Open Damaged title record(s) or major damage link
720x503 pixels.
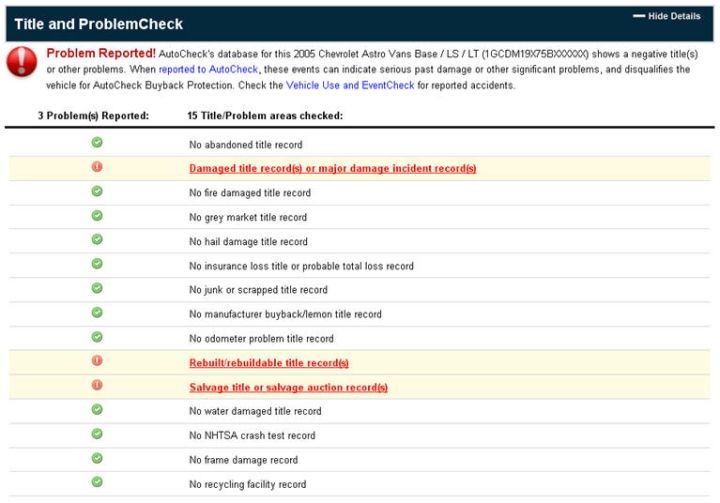click(x=332, y=169)
